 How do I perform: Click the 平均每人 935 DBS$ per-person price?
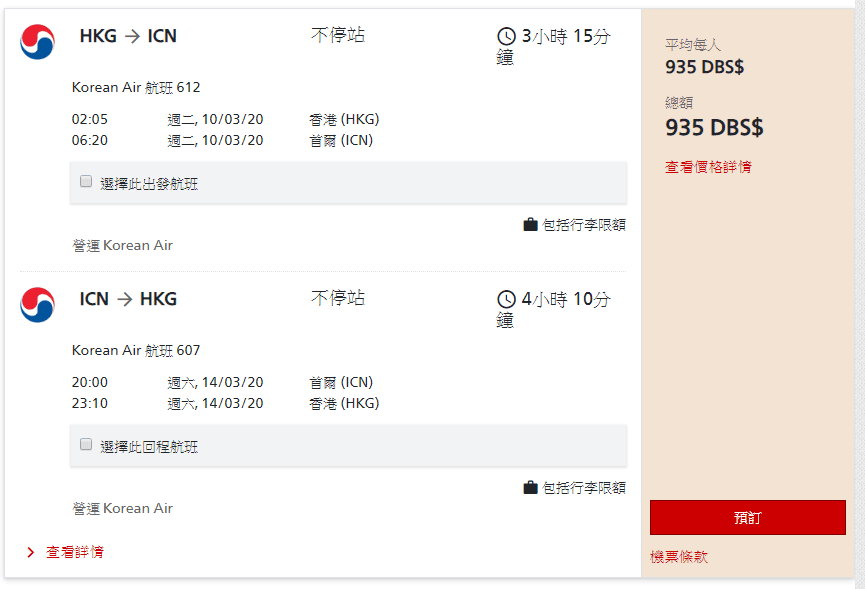tap(705, 68)
